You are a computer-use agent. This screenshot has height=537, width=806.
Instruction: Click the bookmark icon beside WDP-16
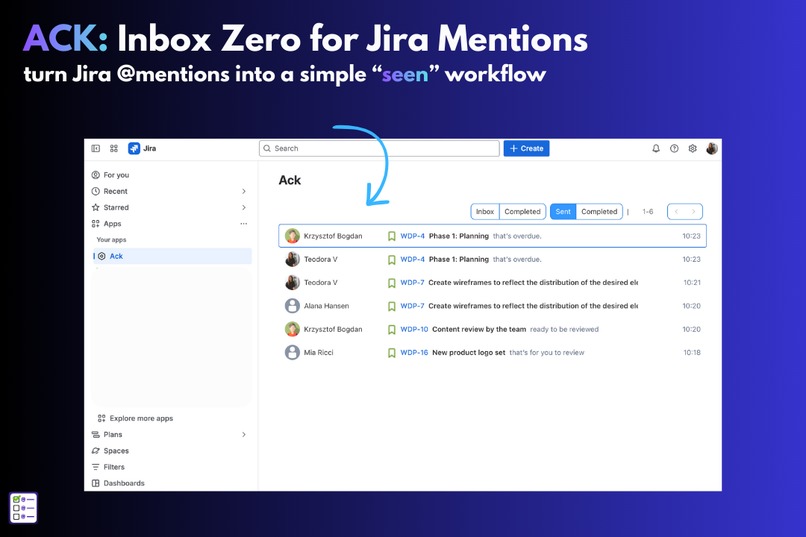click(x=392, y=353)
